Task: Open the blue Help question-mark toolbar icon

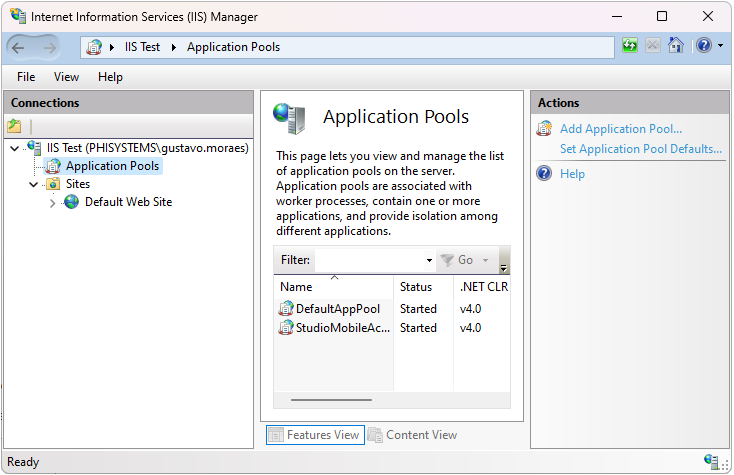Action: [x=704, y=45]
